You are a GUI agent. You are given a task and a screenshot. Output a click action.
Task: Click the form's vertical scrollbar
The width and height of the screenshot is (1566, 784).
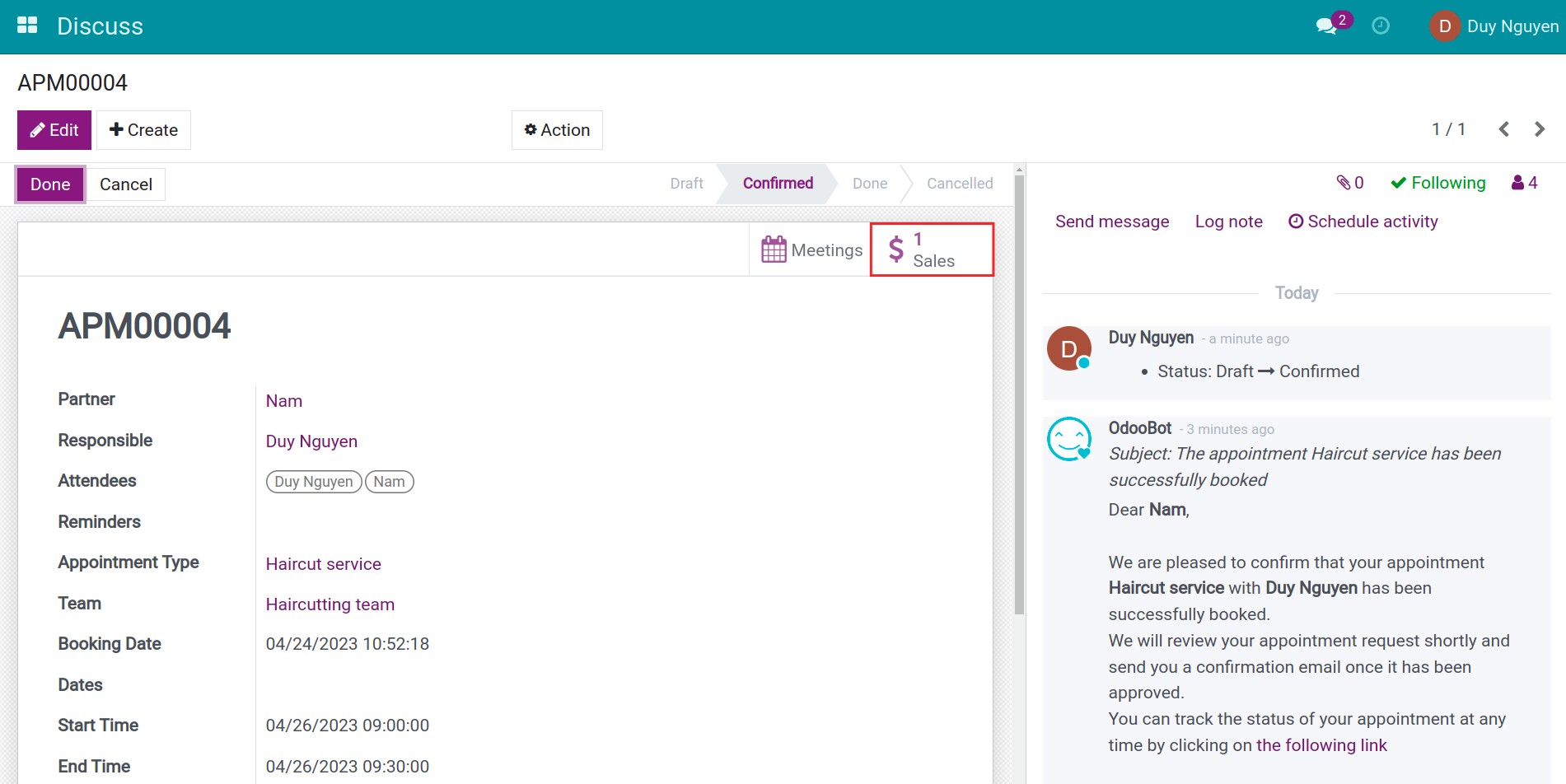coord(1019,395)
